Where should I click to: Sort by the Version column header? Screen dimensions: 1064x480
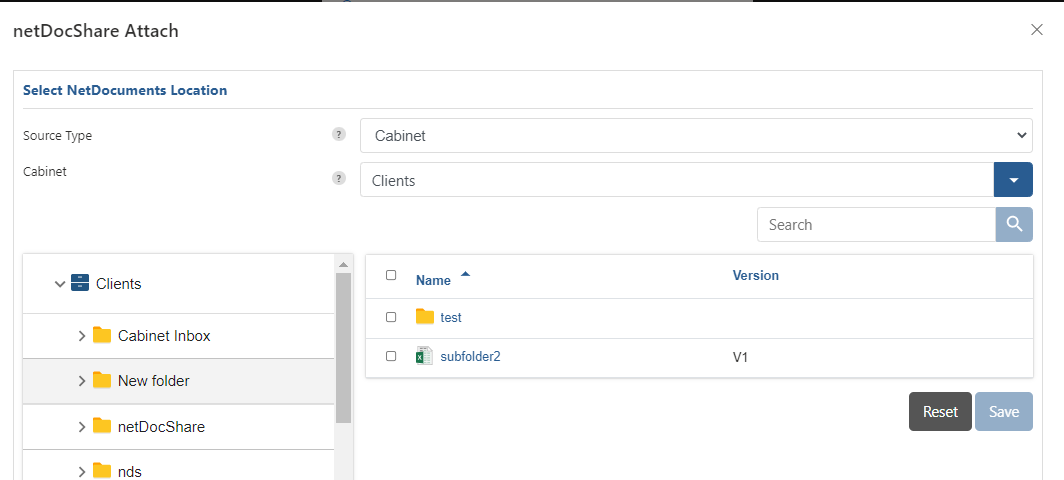pos(755,275)
